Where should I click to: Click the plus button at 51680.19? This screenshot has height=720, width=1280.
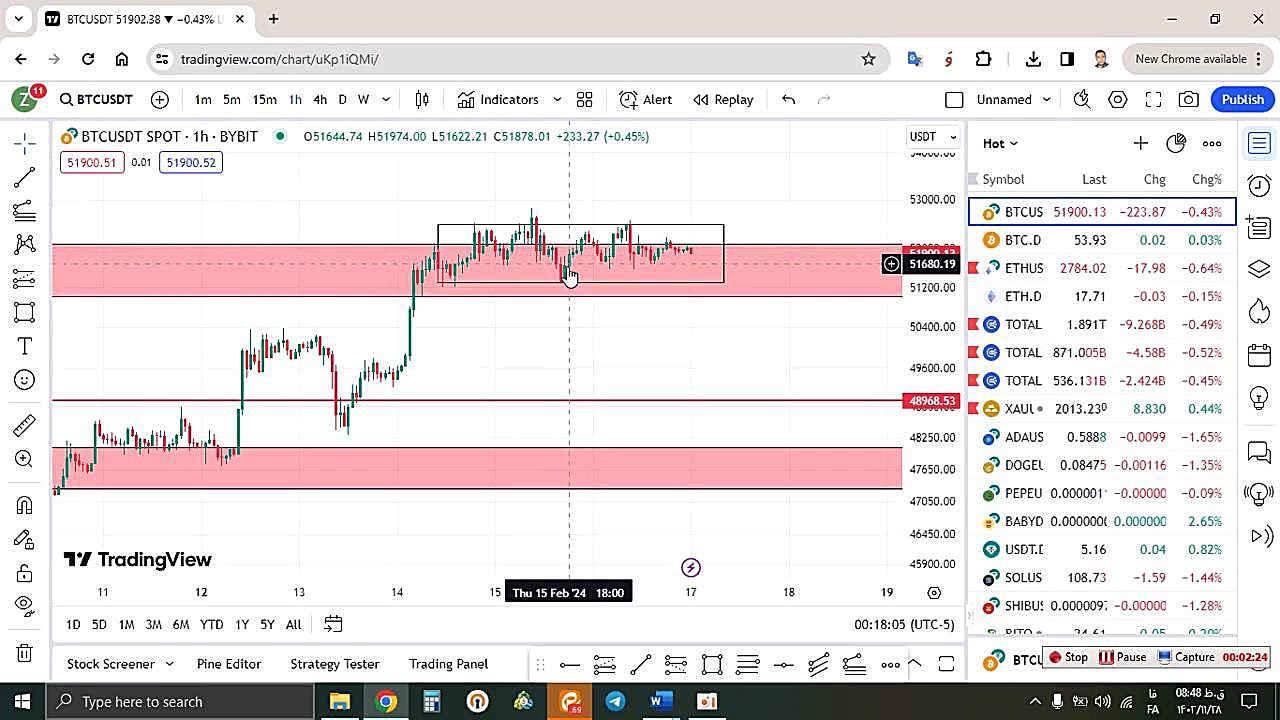tap(891, 264)
